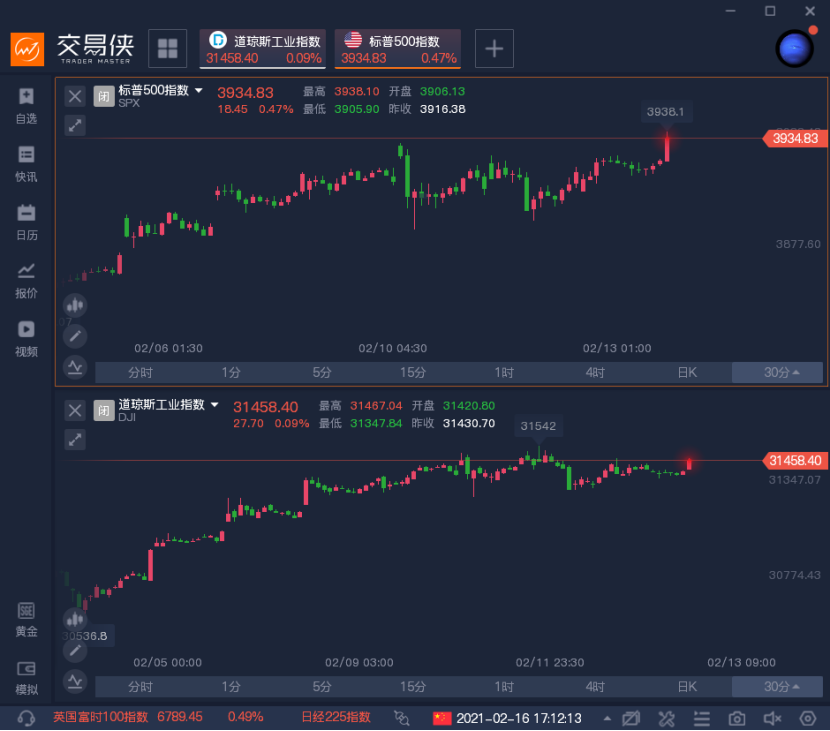This screenshot has height=731, width=830.
Task: Open the grid layout view button
Action: click(x=167, y=49)
